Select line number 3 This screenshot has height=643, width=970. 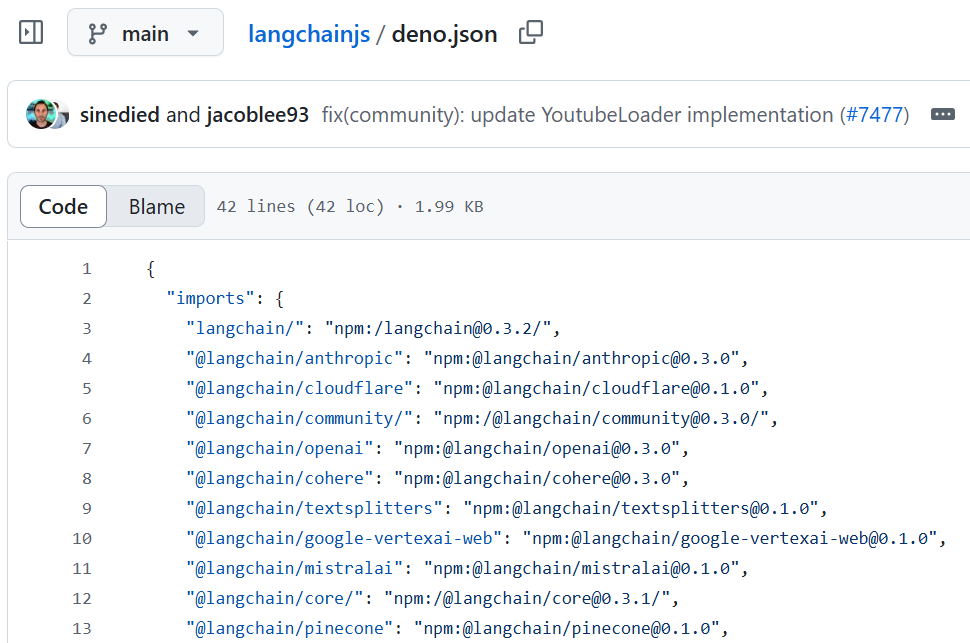coord(87,329)
